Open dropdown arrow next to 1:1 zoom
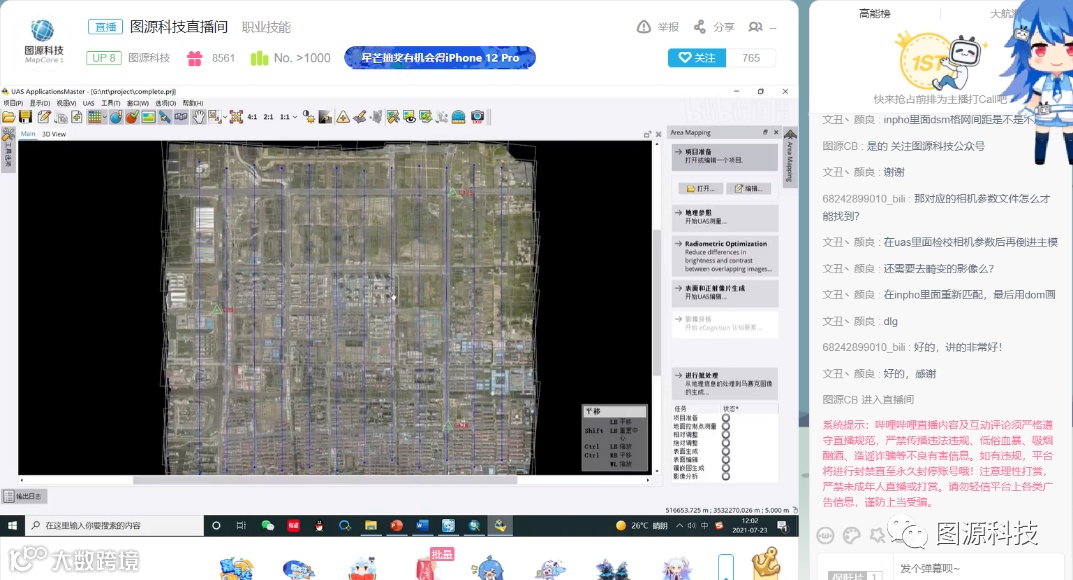 click(x=295, y=117)
